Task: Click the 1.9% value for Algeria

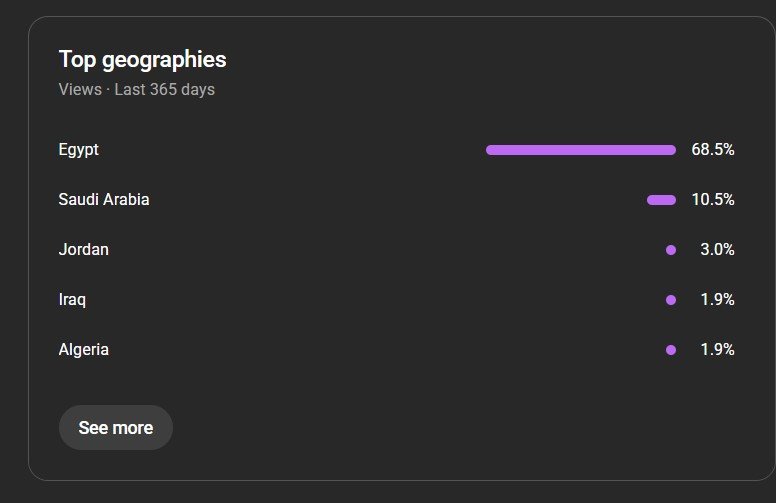Action: (717, 350)
